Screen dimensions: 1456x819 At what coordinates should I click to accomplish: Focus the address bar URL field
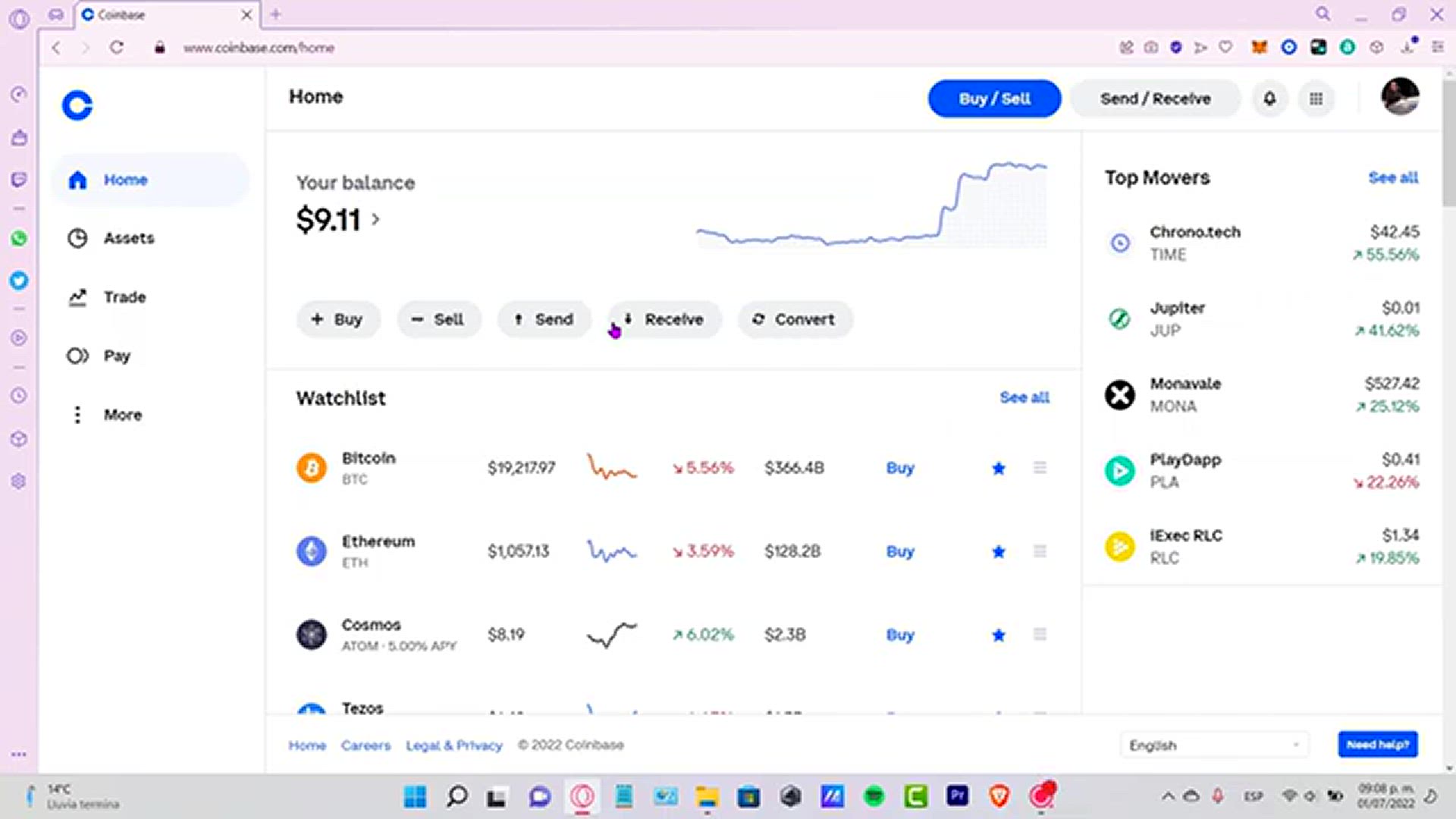[x=259, y=47]
